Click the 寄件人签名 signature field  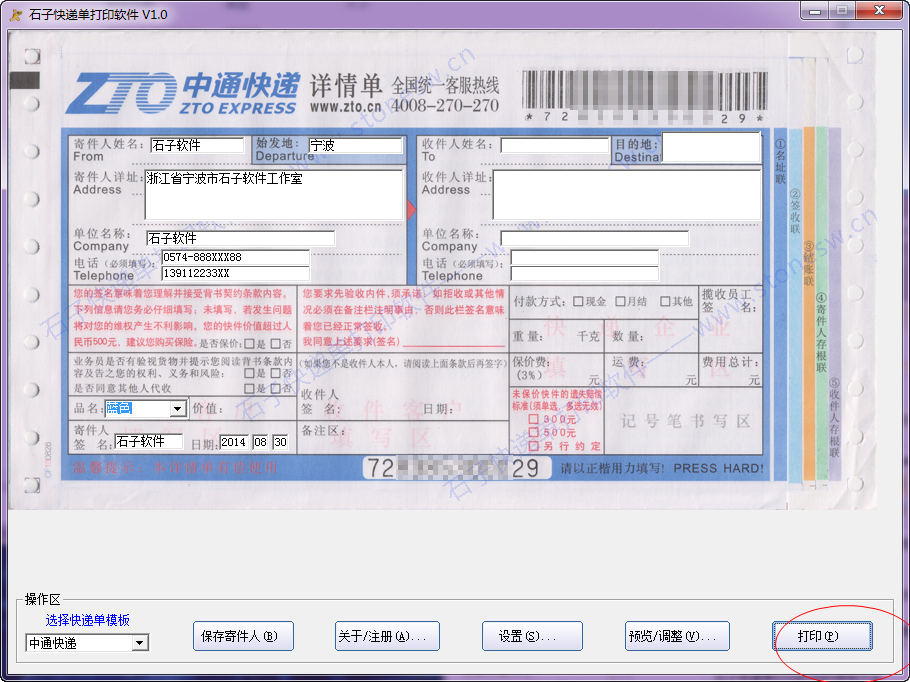pos(149,442)
